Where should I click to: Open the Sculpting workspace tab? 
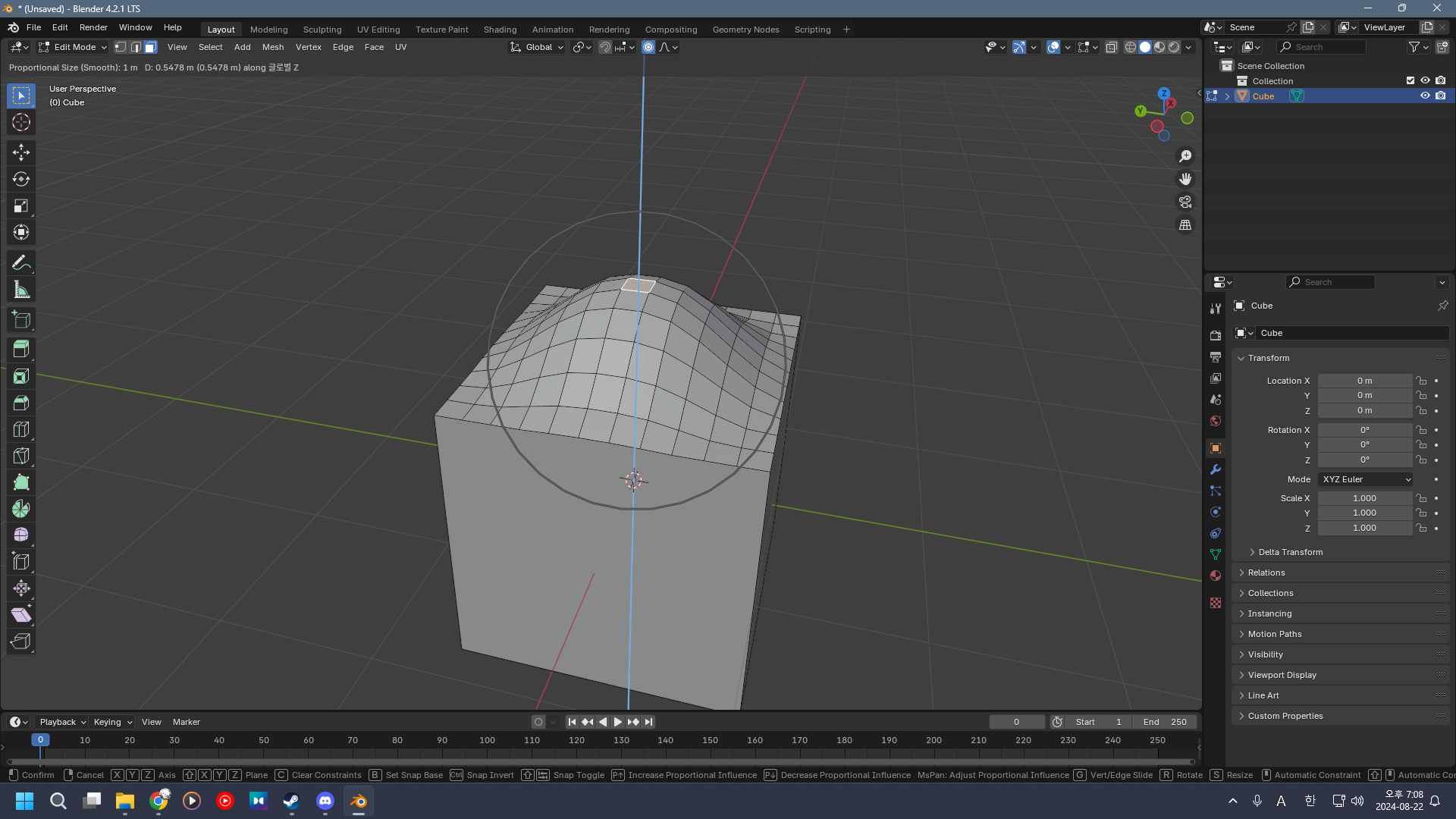(x=322, y=30)
